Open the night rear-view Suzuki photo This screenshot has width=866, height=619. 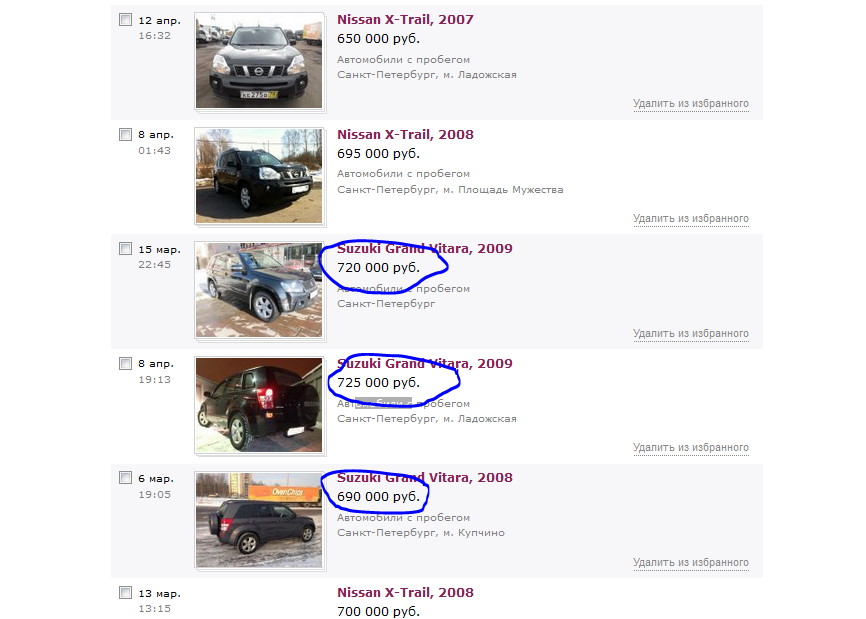click(x=259, y=405)
